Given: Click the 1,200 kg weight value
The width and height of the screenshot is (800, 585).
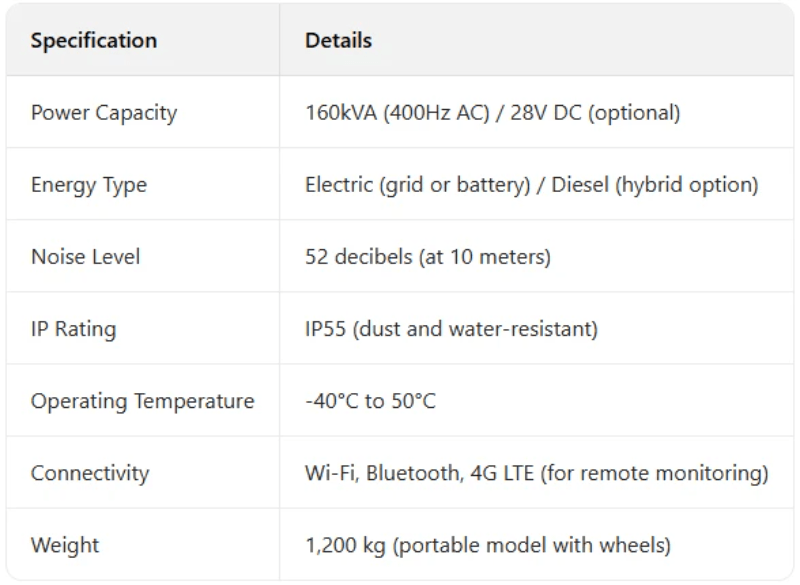Looking at the screenshot, I should point(345,545).
